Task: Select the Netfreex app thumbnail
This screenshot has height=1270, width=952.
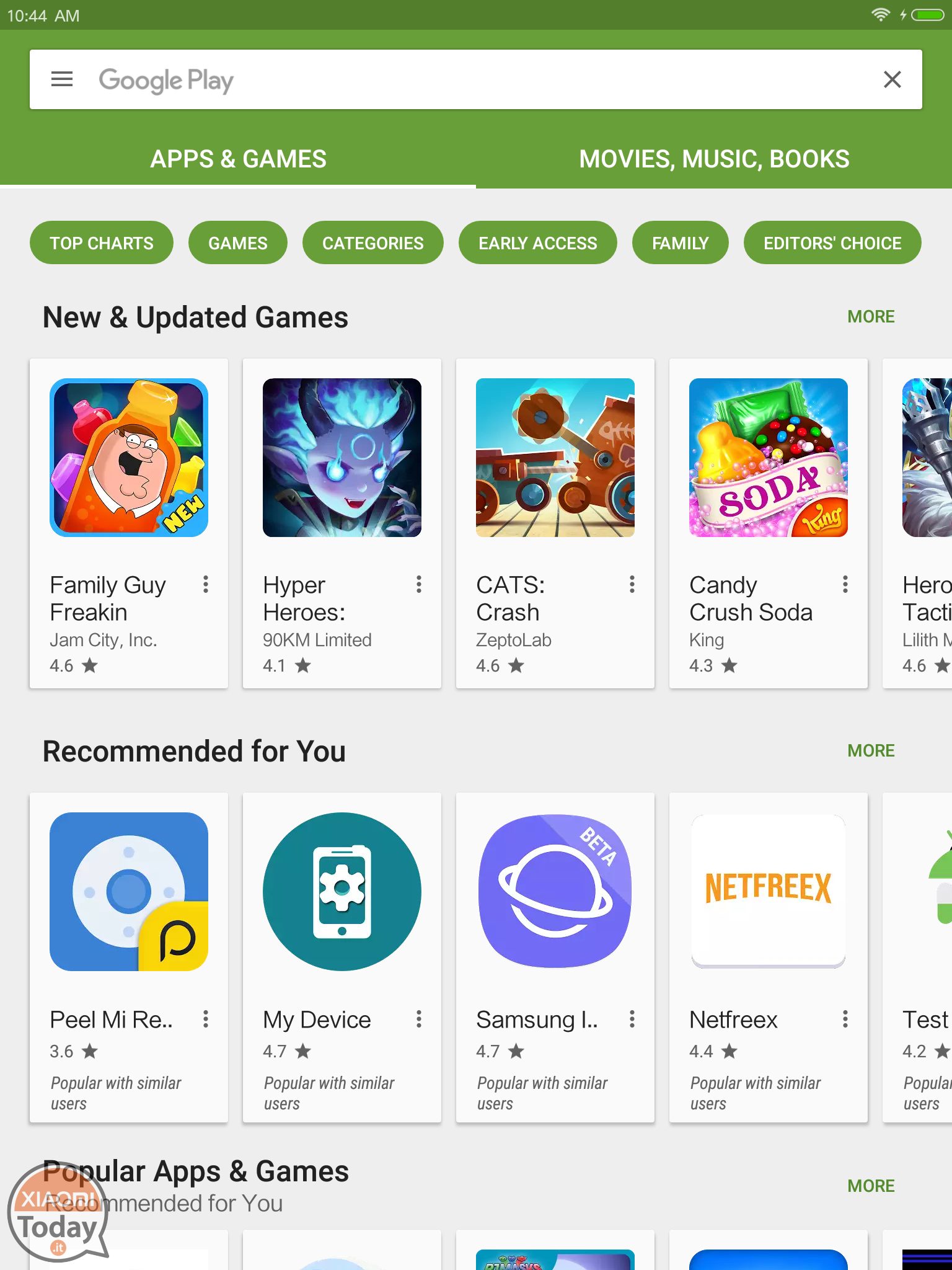Action: pyautogui.click(x=769, y=892)
